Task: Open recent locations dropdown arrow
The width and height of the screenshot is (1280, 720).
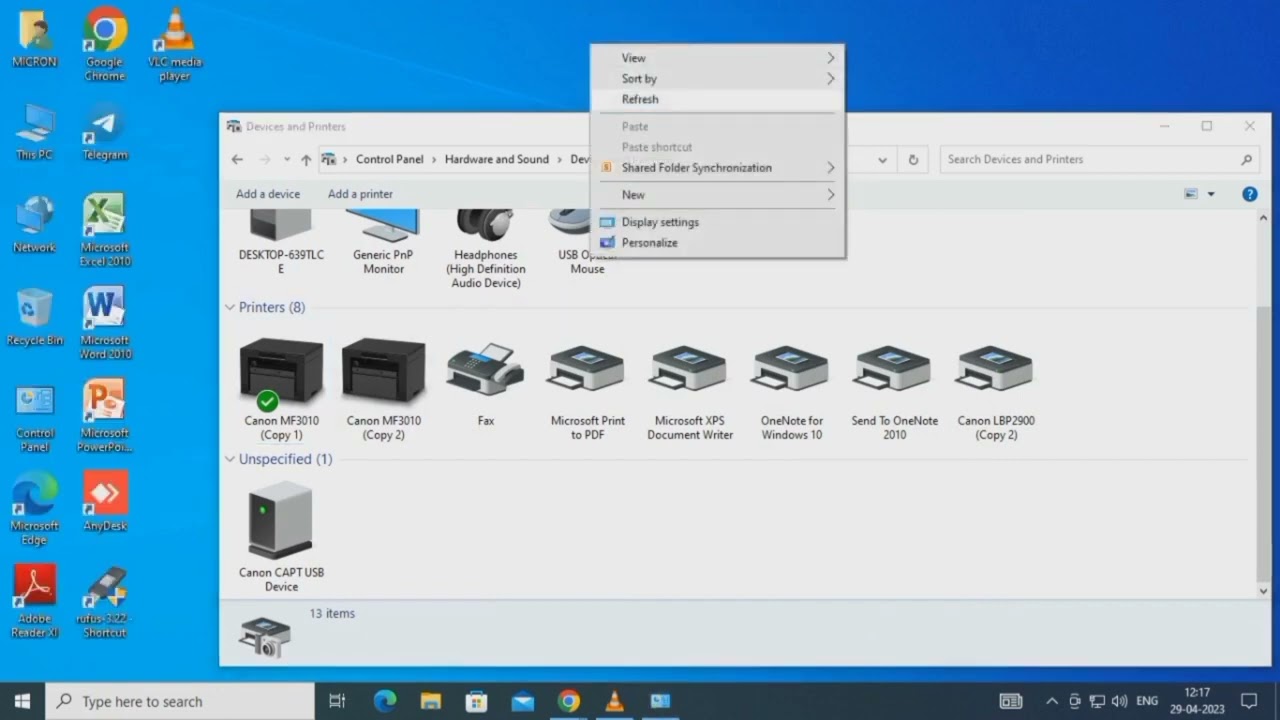Action: click(x=287, y=160)
